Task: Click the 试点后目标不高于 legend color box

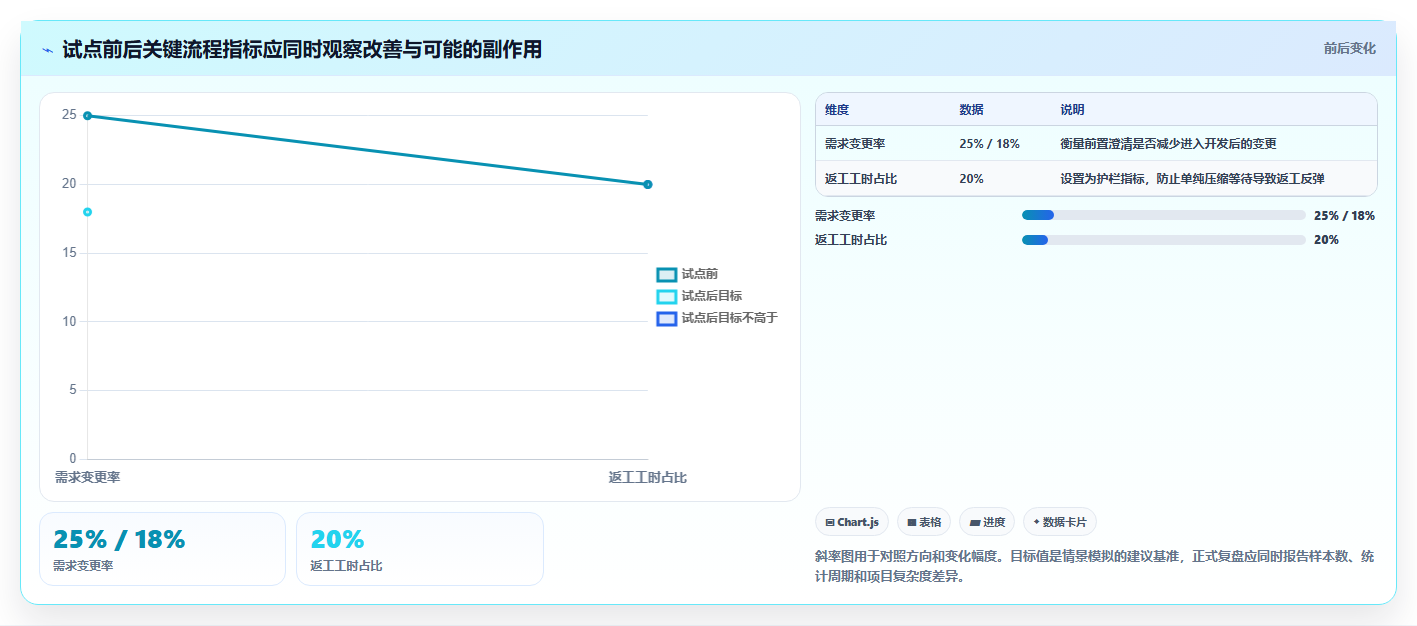Action: 667,319
